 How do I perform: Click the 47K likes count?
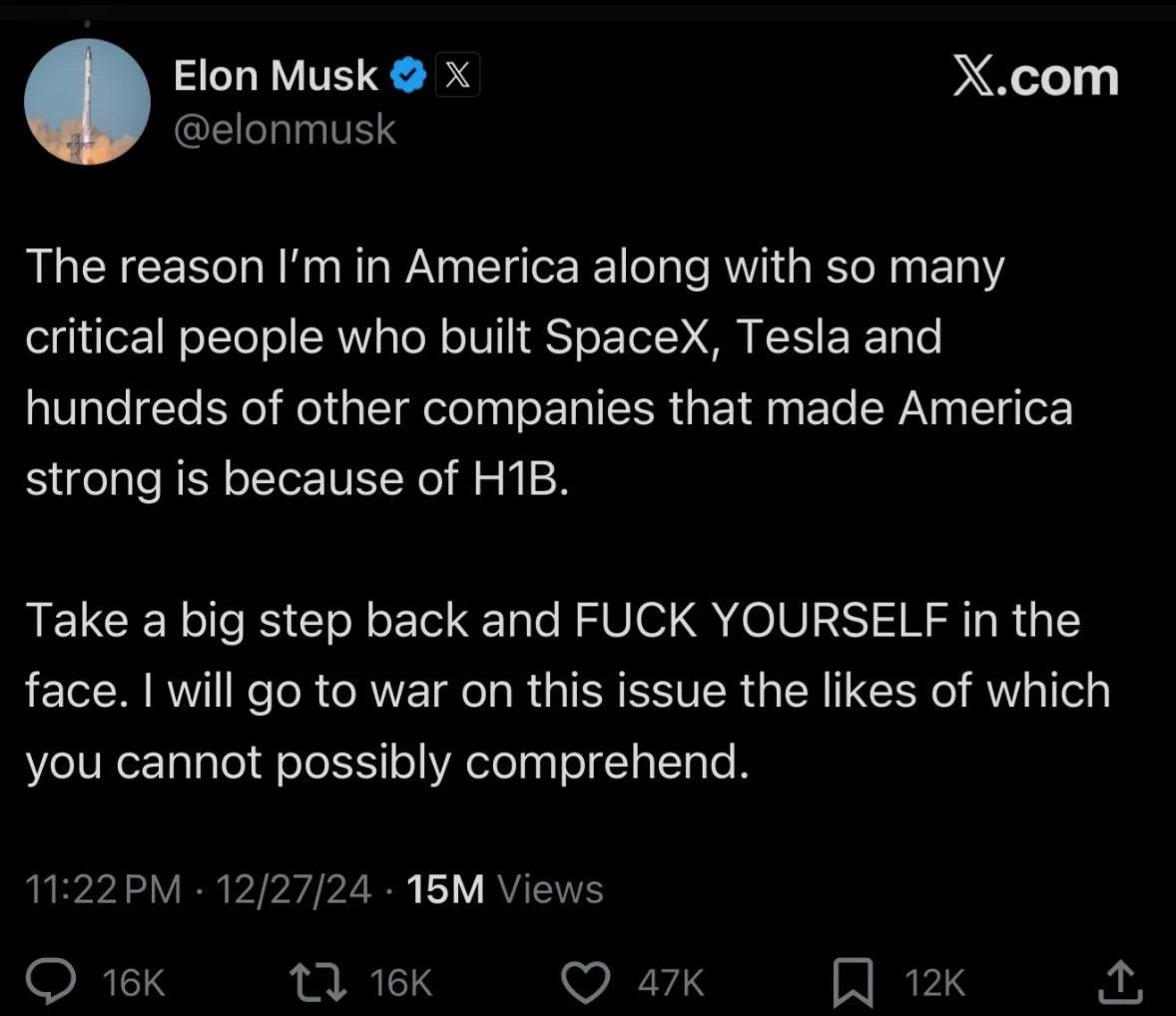coord(671,982)
